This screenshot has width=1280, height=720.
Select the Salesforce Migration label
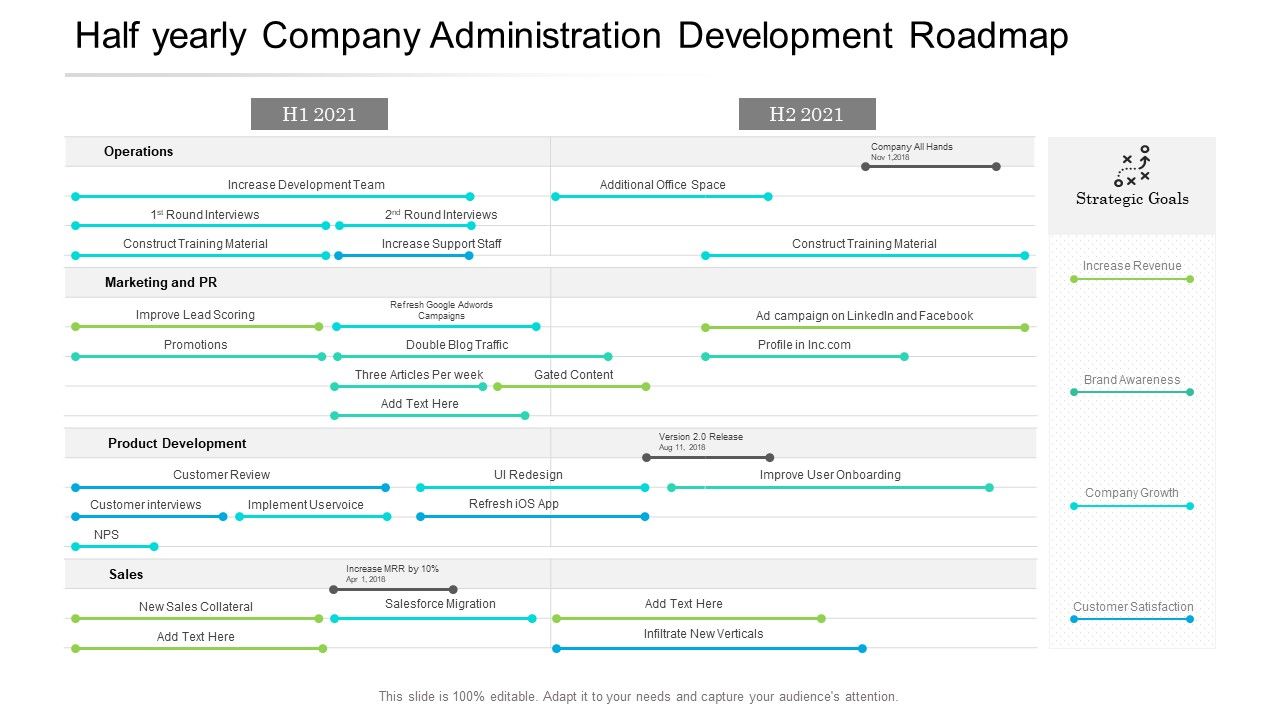(x=441, y=604)
